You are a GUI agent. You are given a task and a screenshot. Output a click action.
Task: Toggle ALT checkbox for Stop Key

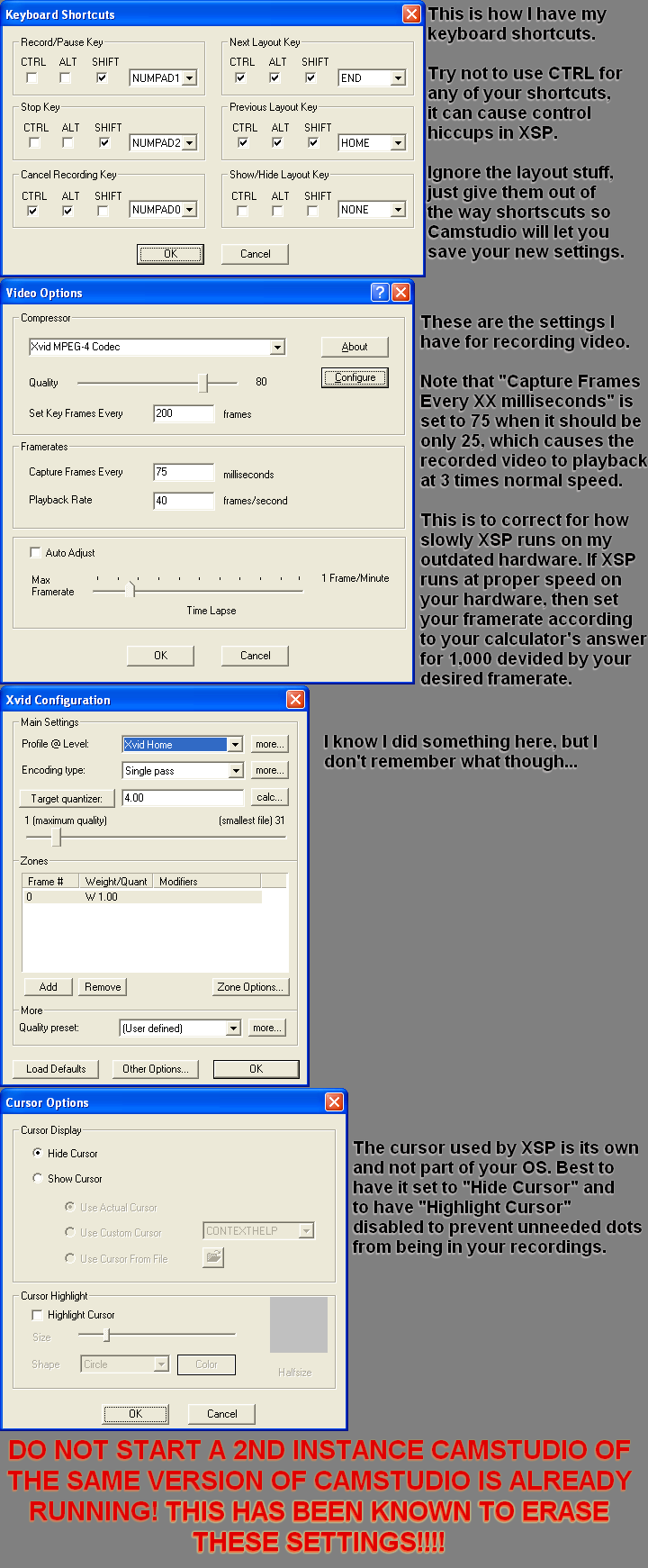point(68,143)
